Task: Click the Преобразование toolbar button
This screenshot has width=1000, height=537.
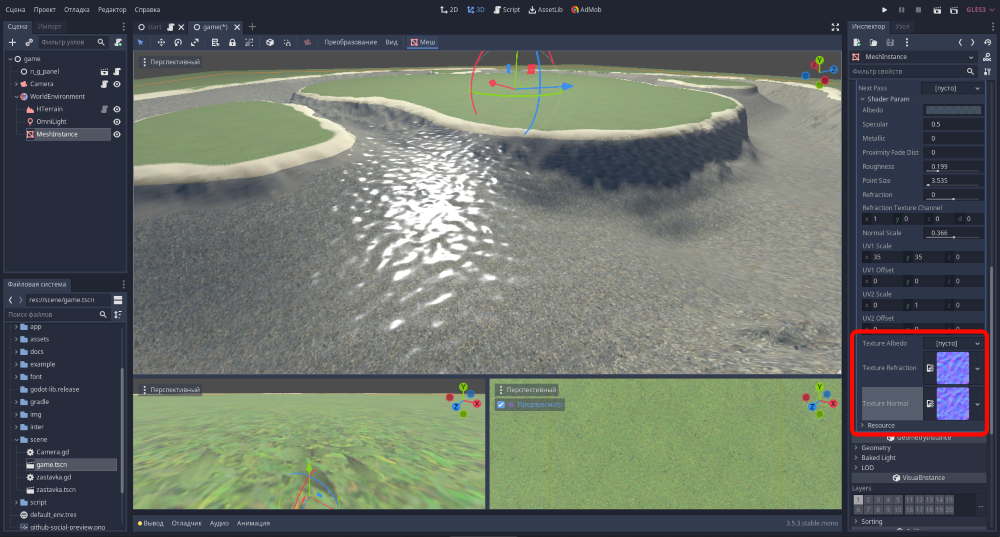Action: (x=351, y=42)
